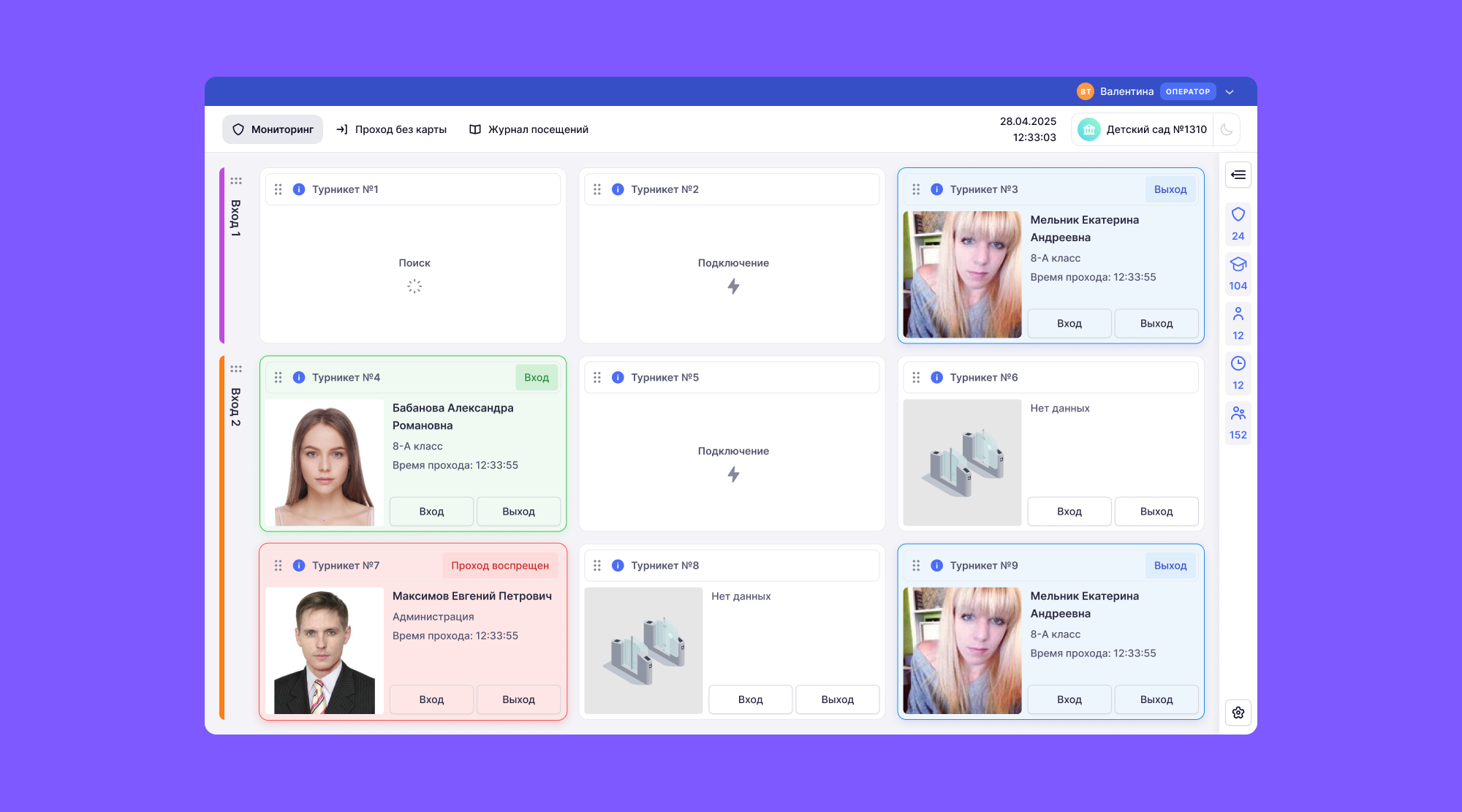Click info icon for Турникет №5
The width and height of the screenshot is (1462, 812).
tap(618, 378)
